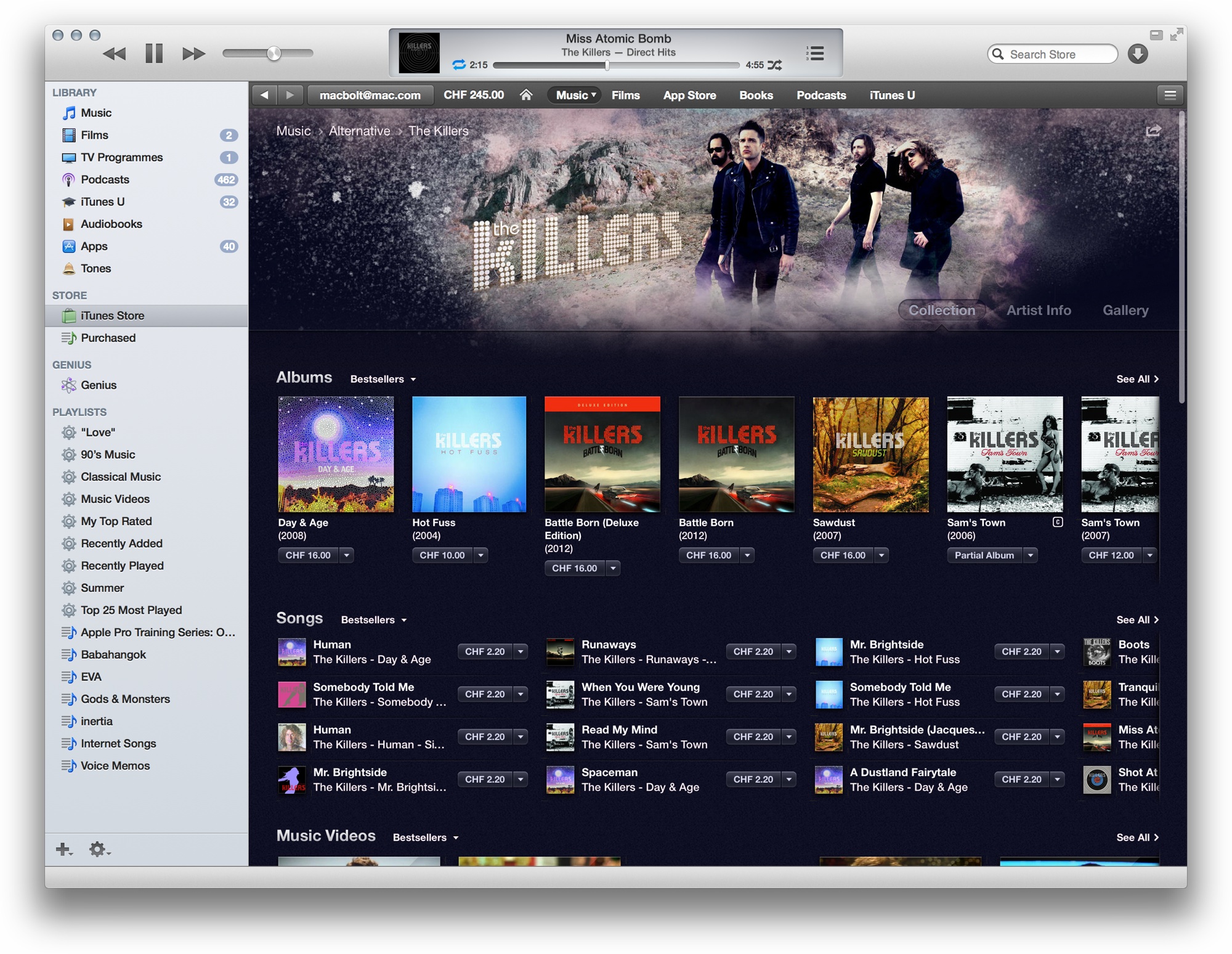Buy Runaways song for CHF 2.20
Image resolution: width=1232 pixels, height=954 pixels.
tap(753, 651)
